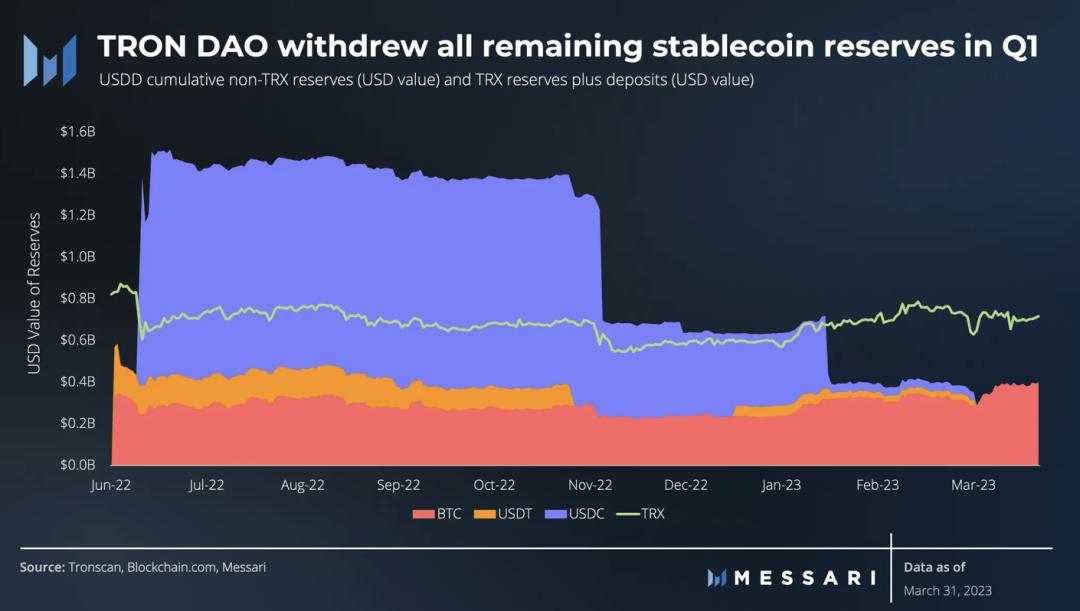
Task: Click the USDD reserves subtitle text
Action: point(426,80)
